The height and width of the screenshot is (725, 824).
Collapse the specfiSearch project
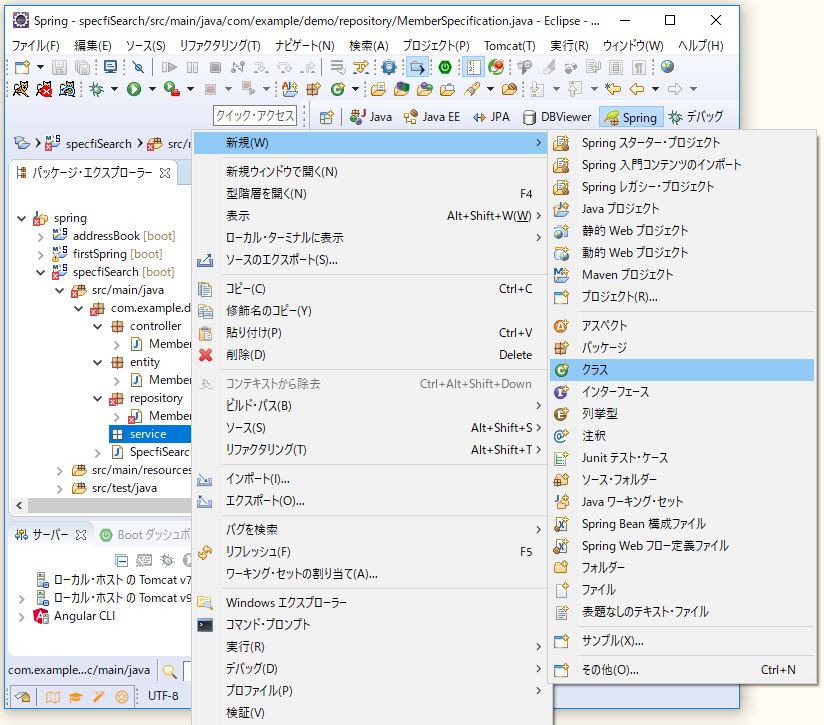[40, 273]
